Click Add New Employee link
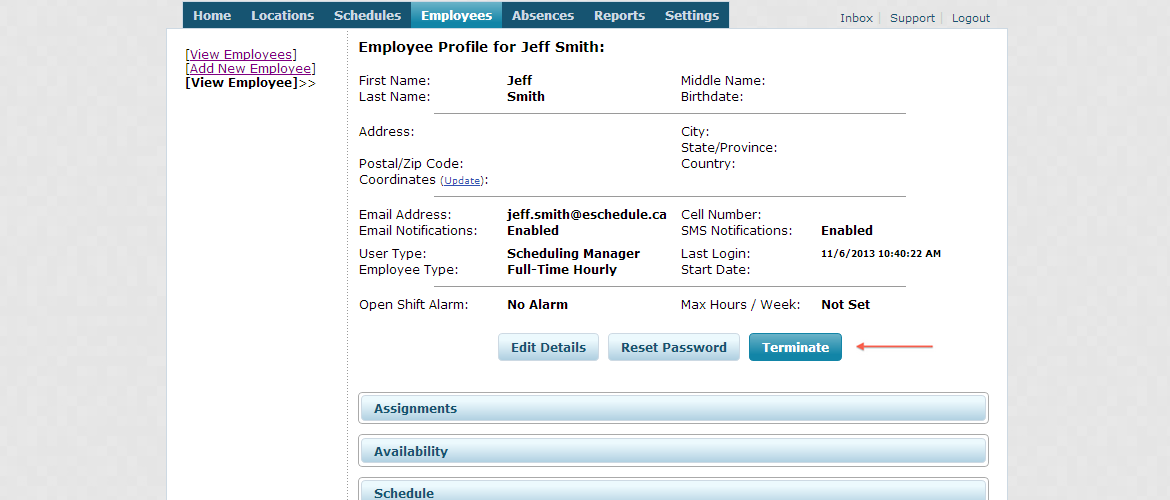This screenshot has width=1170, height=500. (250, 69)
